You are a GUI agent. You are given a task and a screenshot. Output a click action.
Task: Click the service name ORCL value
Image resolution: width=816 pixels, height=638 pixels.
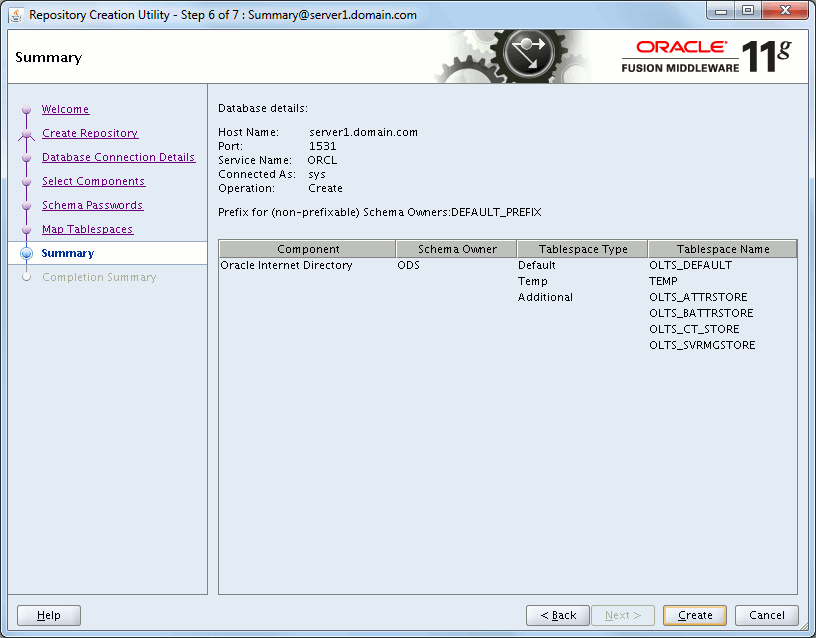[322, 160]
